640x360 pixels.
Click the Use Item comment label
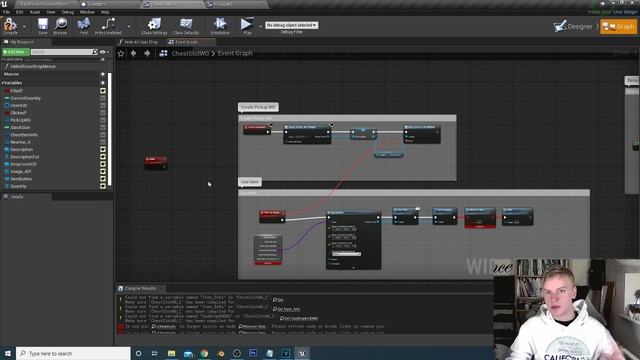click(x=250, y=182)
